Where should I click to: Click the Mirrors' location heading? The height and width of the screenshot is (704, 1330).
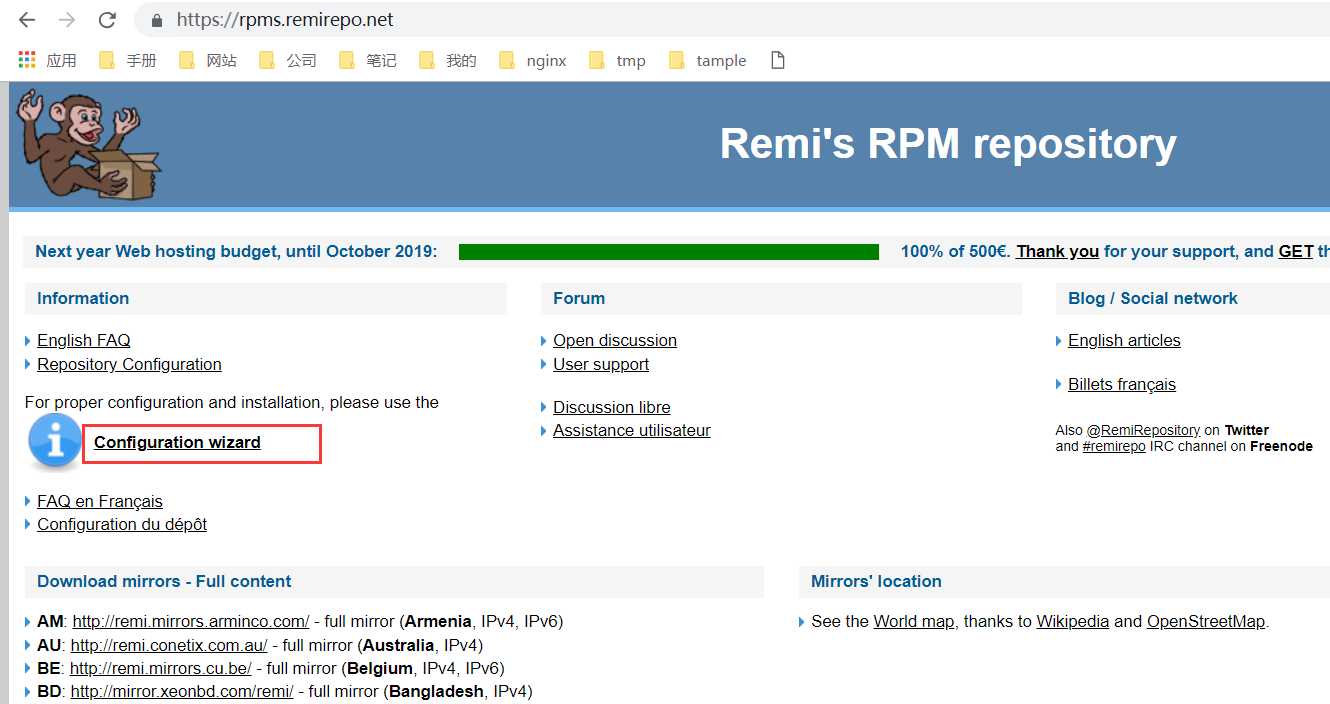pyautogui.click(x=876, y=581)
